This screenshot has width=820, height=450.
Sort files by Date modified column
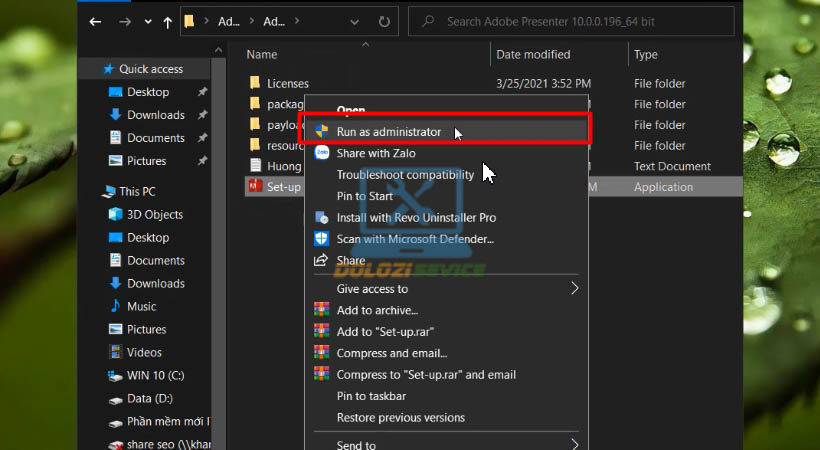[x=533, y=54]
